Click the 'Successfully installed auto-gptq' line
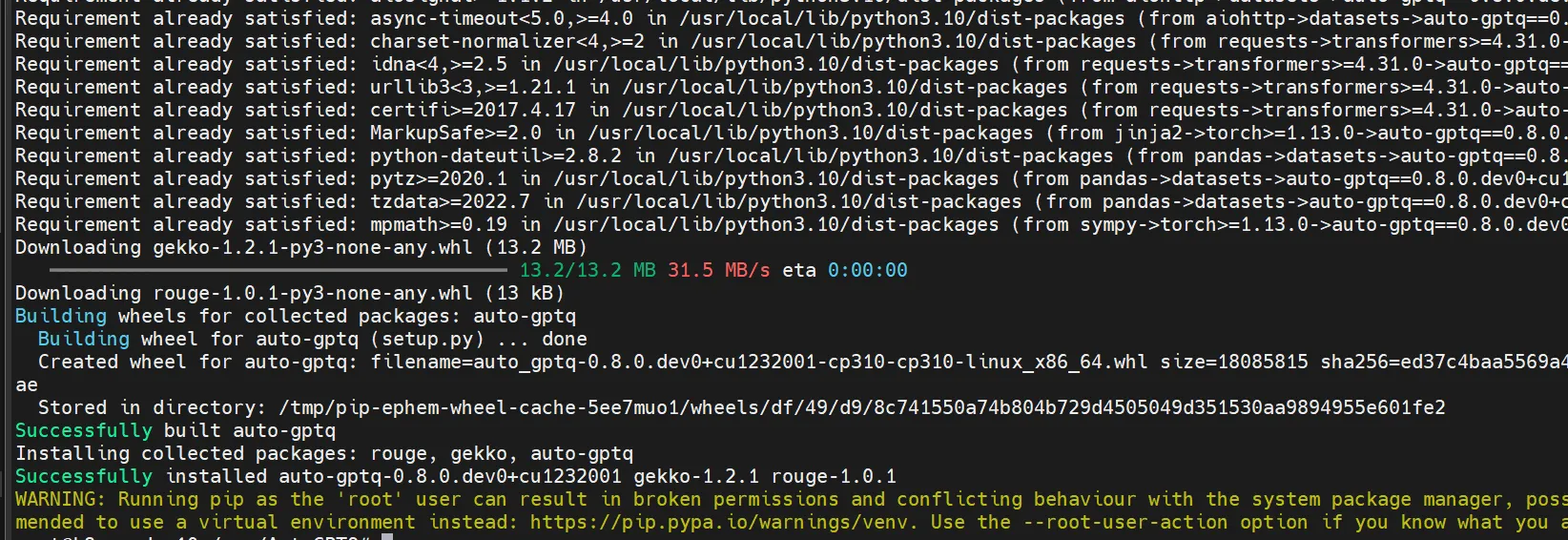Screen dimensions: 1568x540 (456, 476)
